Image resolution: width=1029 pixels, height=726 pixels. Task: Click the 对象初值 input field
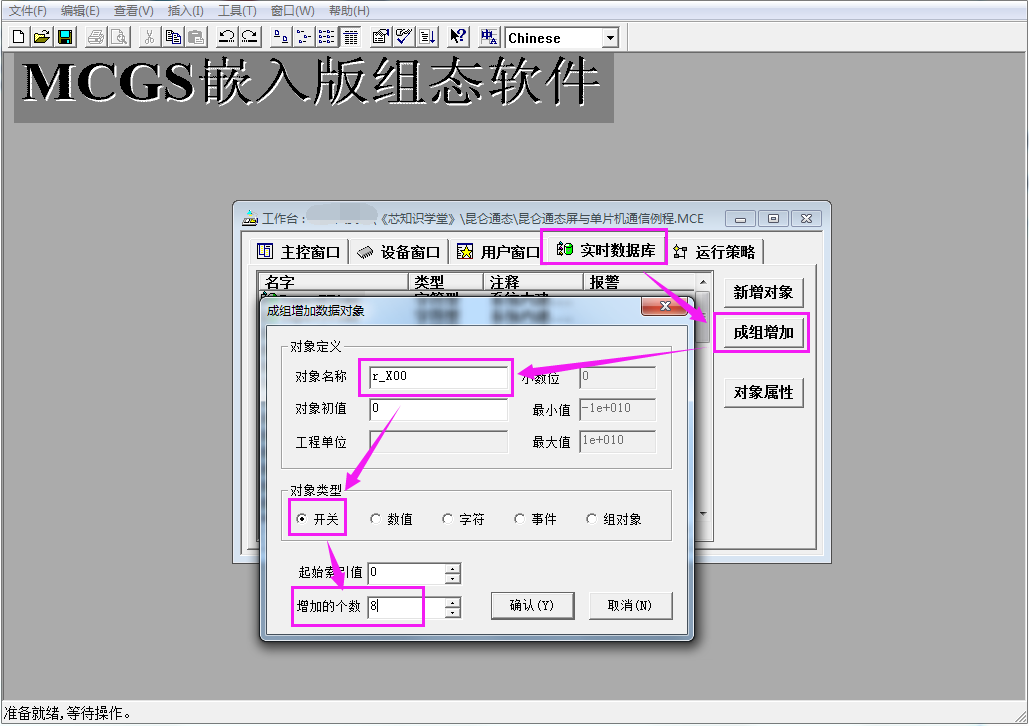[x=438, y=409]
